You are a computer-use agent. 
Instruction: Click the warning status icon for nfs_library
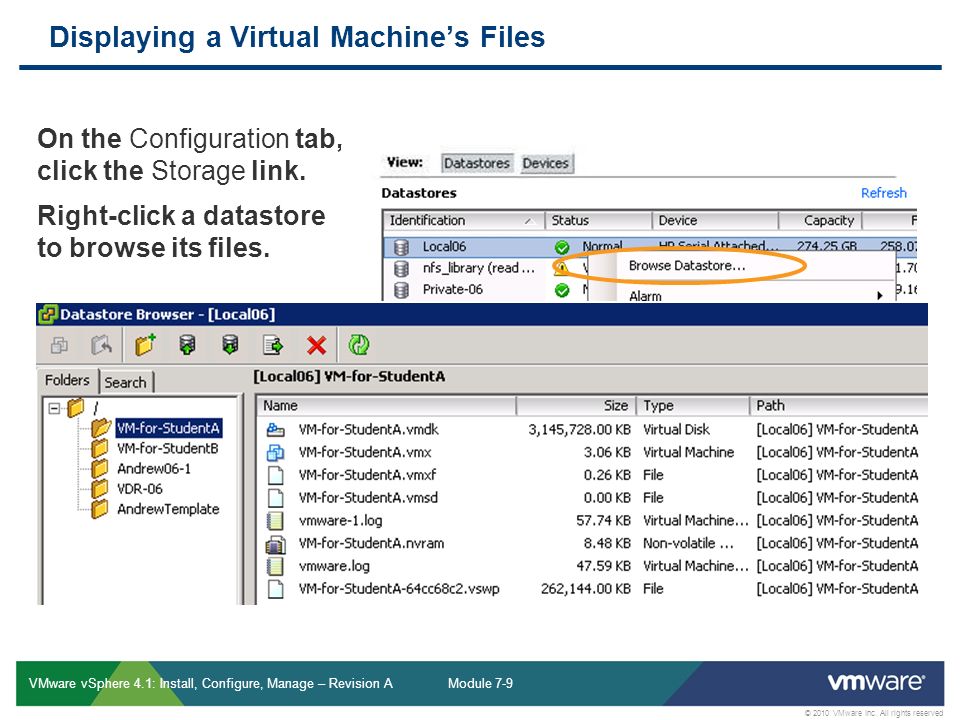[x=560, y=267]
